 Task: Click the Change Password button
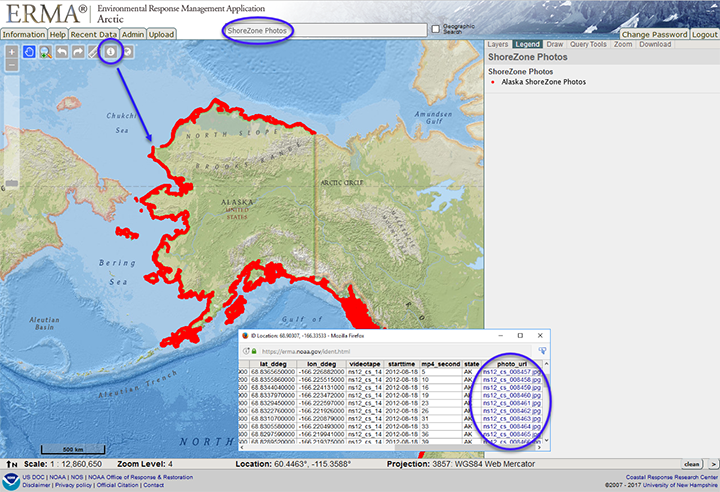[654, 34]
